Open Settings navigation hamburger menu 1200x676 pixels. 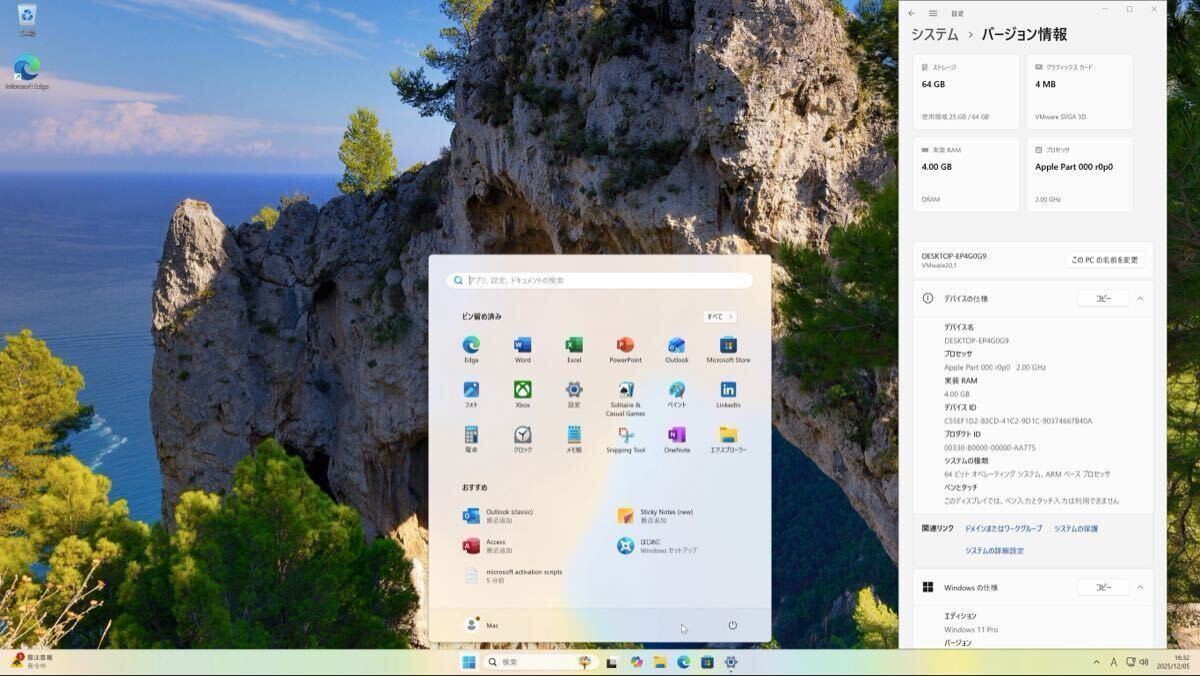point(933,13)
